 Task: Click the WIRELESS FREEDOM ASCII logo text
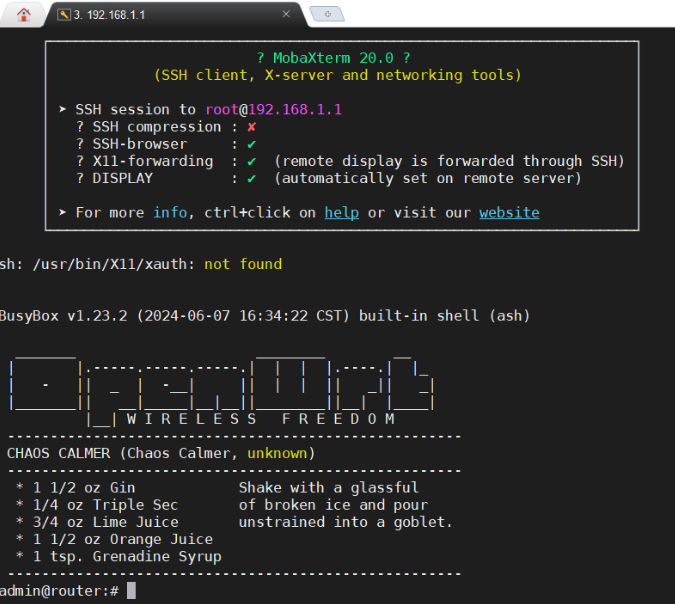[260, 419]
